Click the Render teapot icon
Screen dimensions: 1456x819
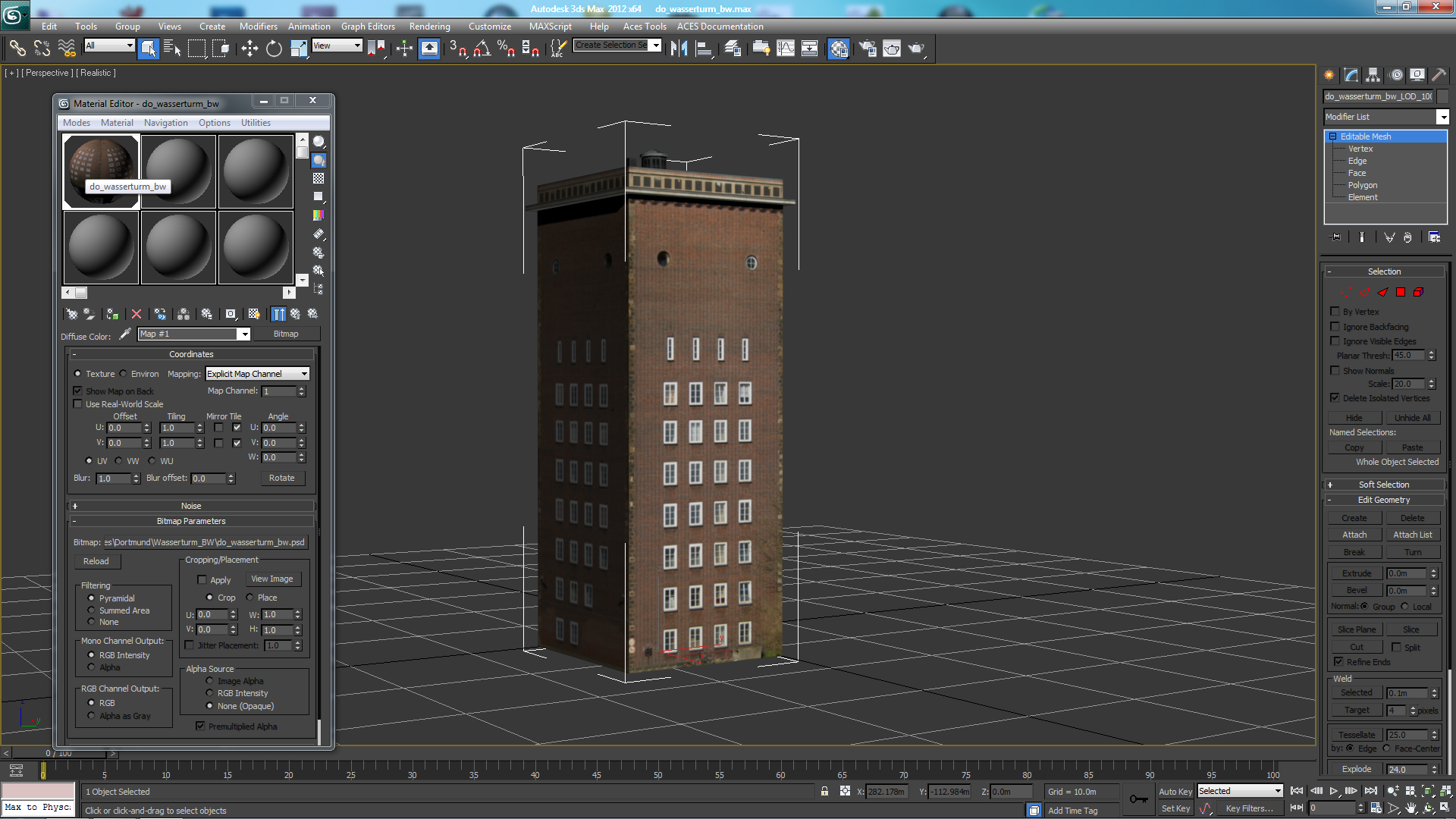pos(917,49)
